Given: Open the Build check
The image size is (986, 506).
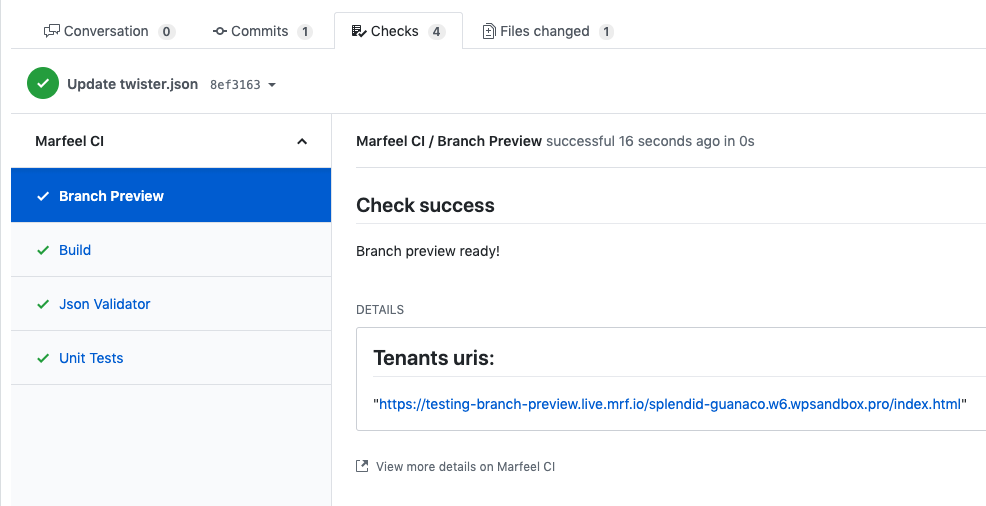Looking at the screenshot, I should [171, 250].
